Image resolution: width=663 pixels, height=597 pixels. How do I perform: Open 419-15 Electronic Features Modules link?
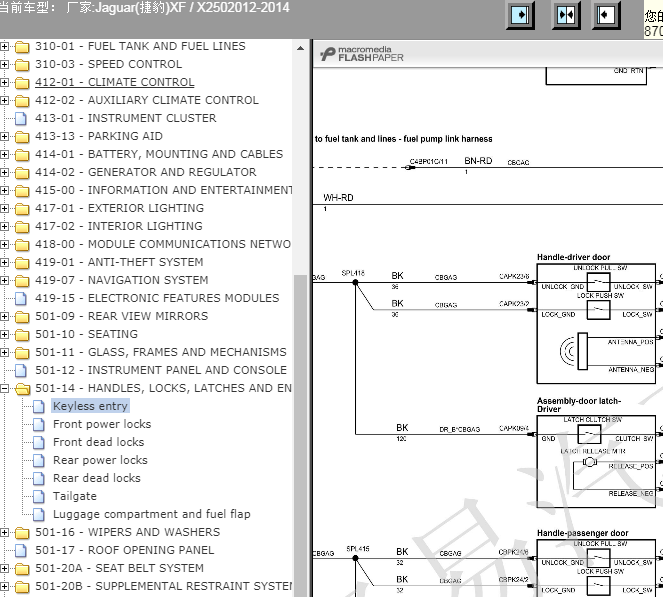(157, 298)
